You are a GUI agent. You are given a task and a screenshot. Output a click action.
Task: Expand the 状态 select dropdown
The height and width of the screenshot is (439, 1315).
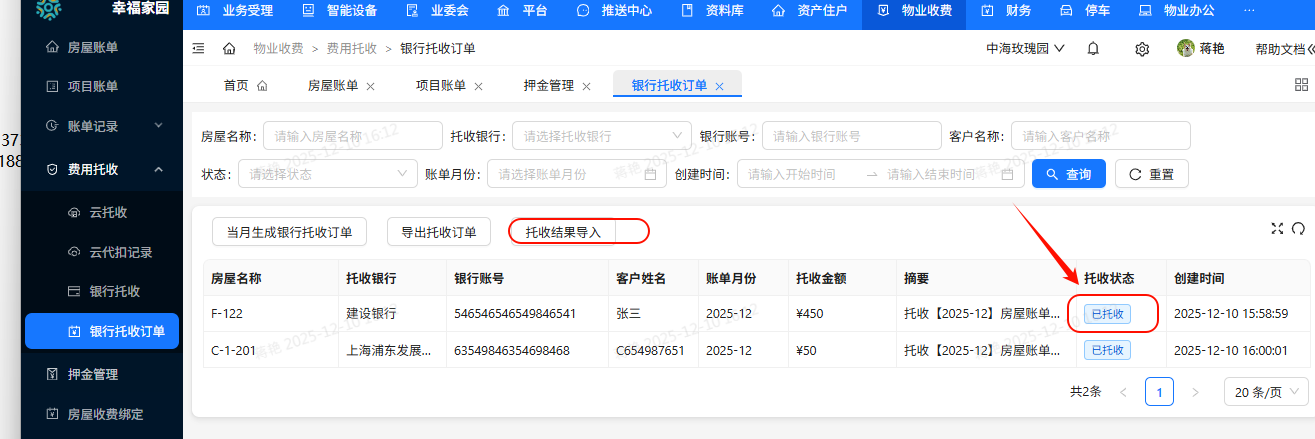point(327,174)
